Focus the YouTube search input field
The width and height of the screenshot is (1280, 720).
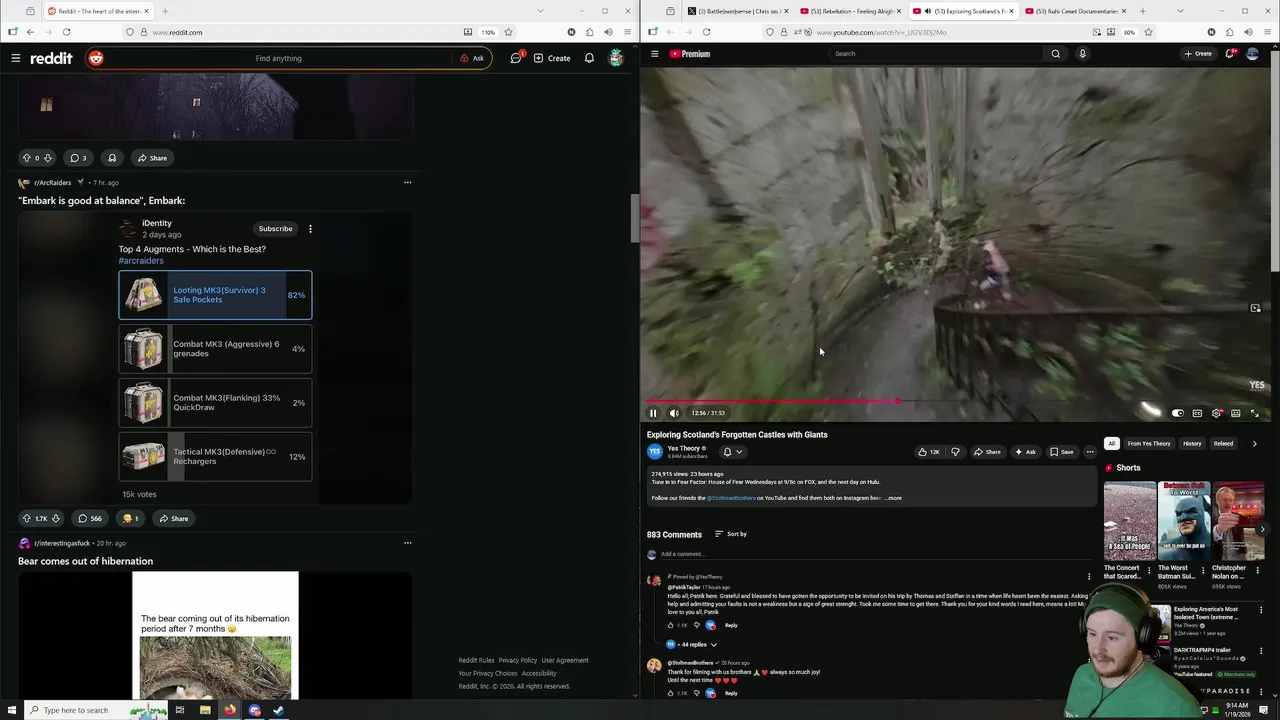pos(936,54)
